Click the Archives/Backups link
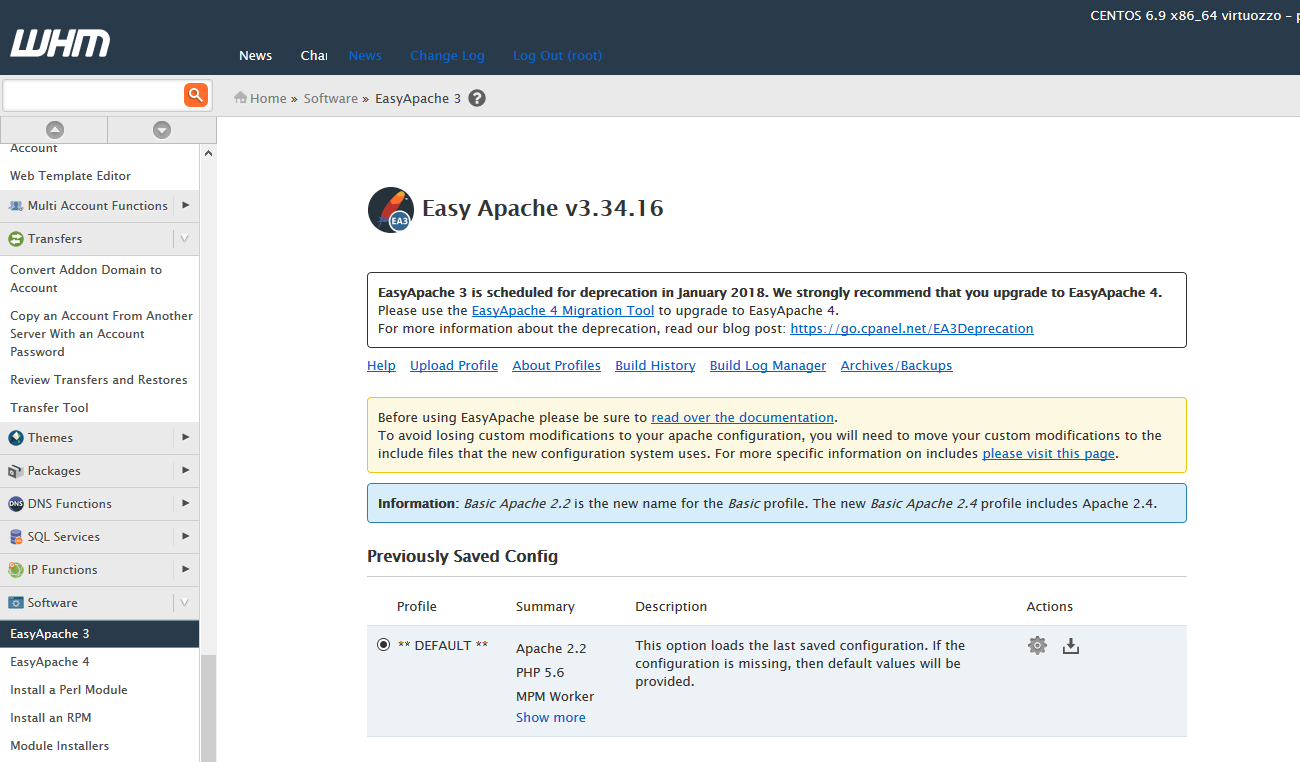The width and height of the screenshot is (1300, 762). (x=897, y=366)
